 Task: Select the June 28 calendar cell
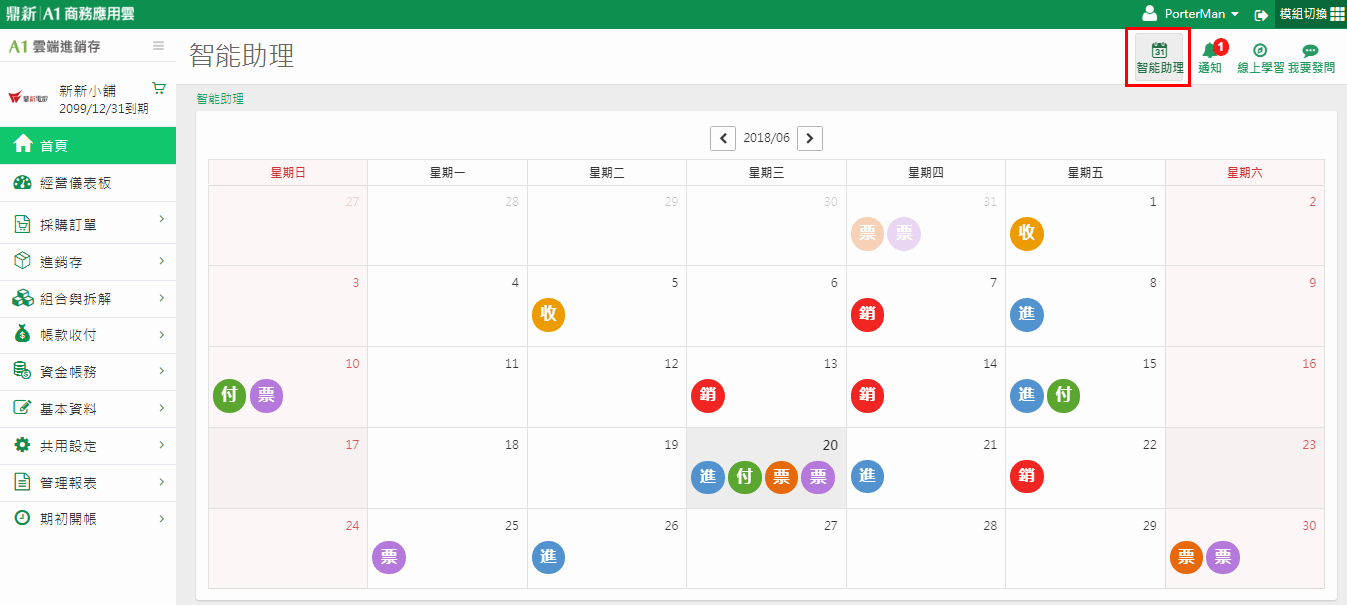point(926,548)
